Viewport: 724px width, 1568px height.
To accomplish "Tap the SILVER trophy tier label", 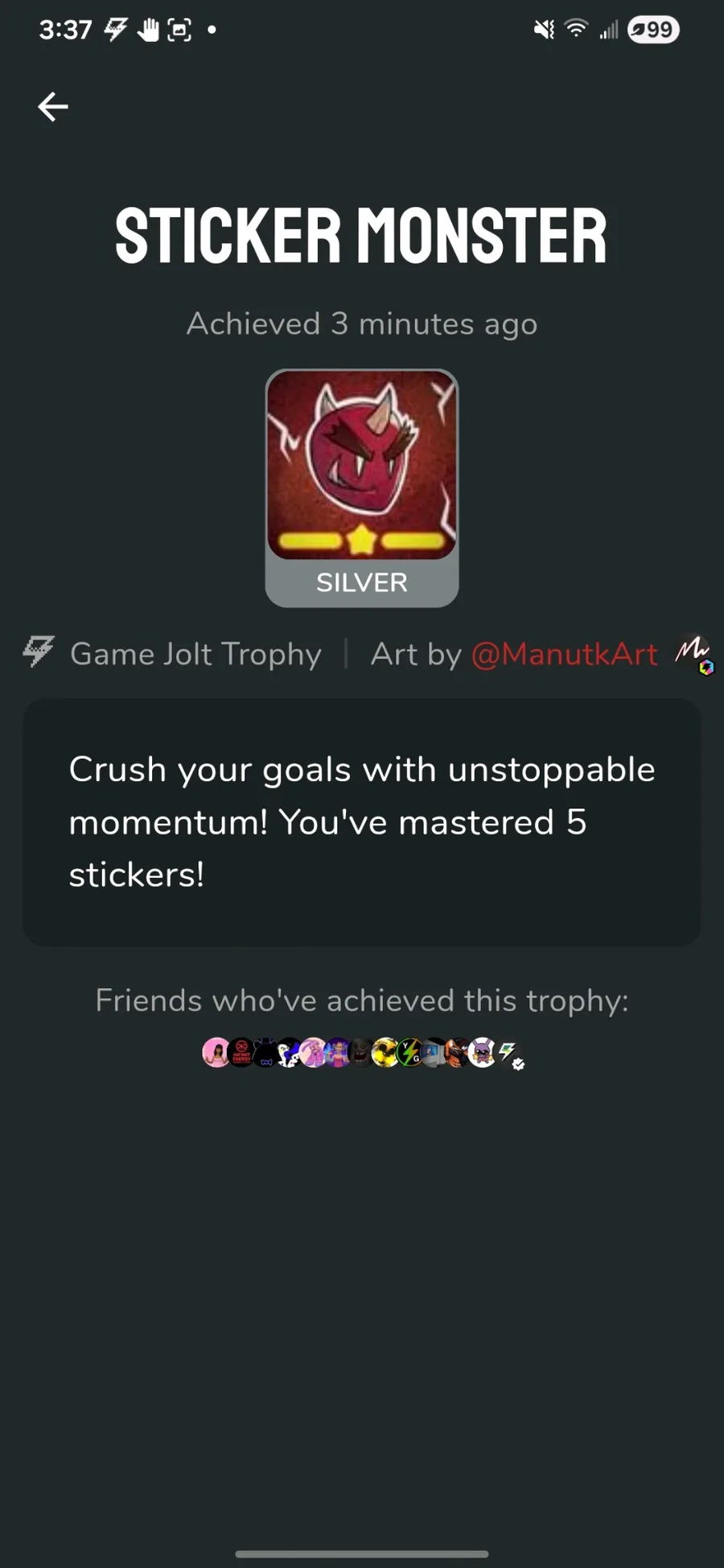I will point(362,582).
